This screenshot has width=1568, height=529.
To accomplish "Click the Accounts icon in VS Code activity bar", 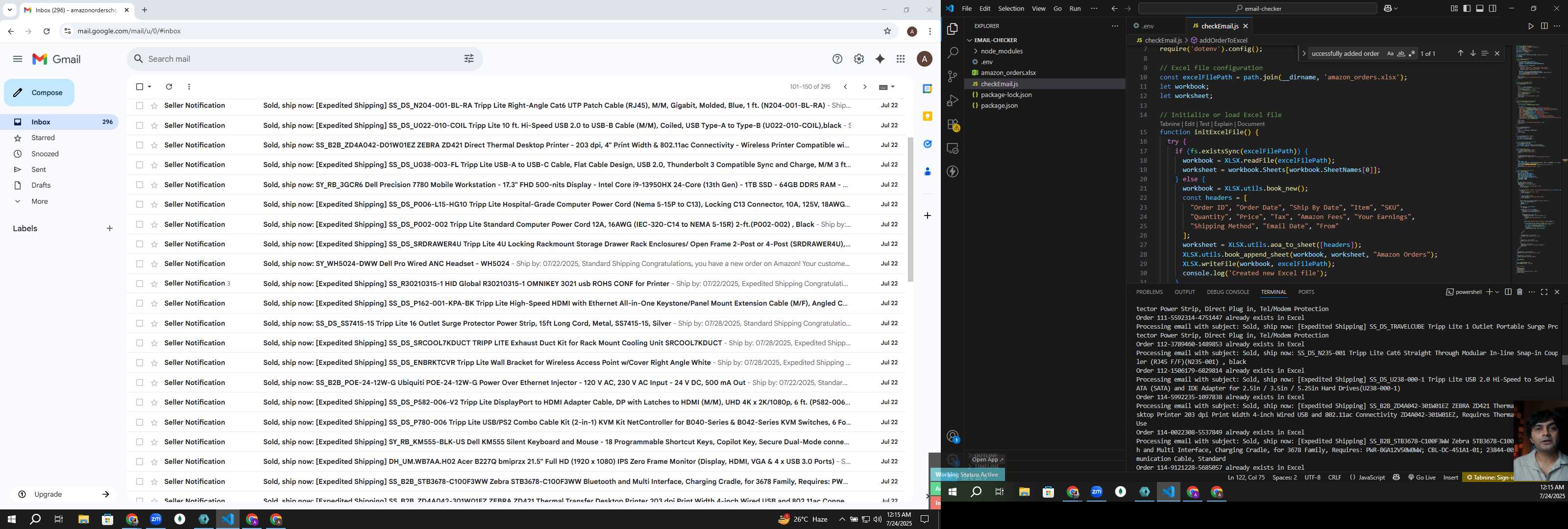I will (953, 436).
